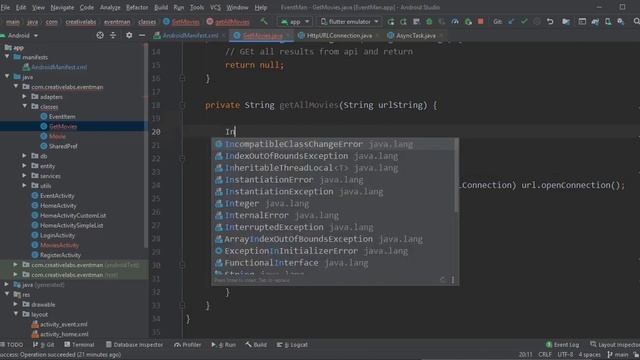Screen dimensions: 640x360
Task: Open the File menu
Action: pos(5,7)
